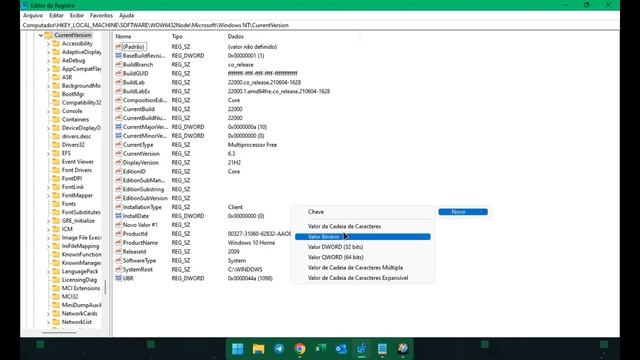This screenshot has height=360, width=640.
Task: Select the ProductId value name
Action: point(135,234)
